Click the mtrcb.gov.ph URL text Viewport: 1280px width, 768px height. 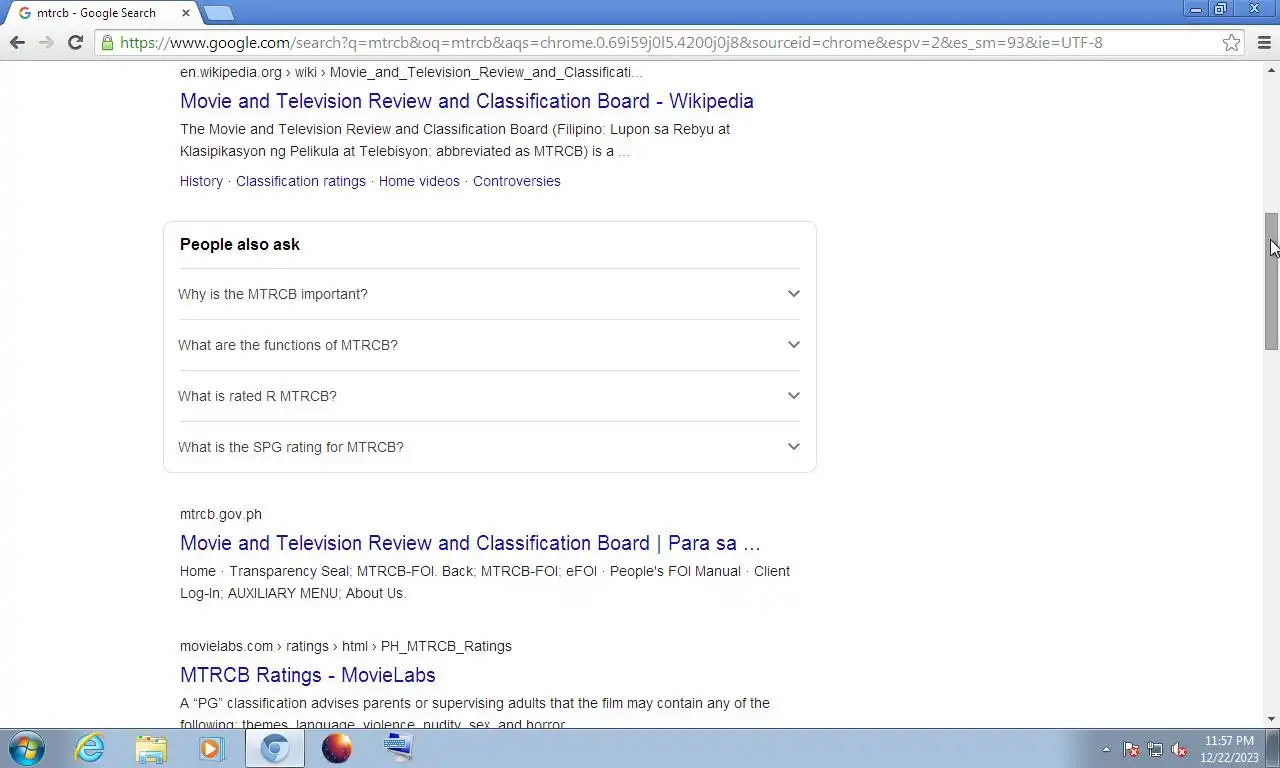pyautogui.click(x=221, y=514)
